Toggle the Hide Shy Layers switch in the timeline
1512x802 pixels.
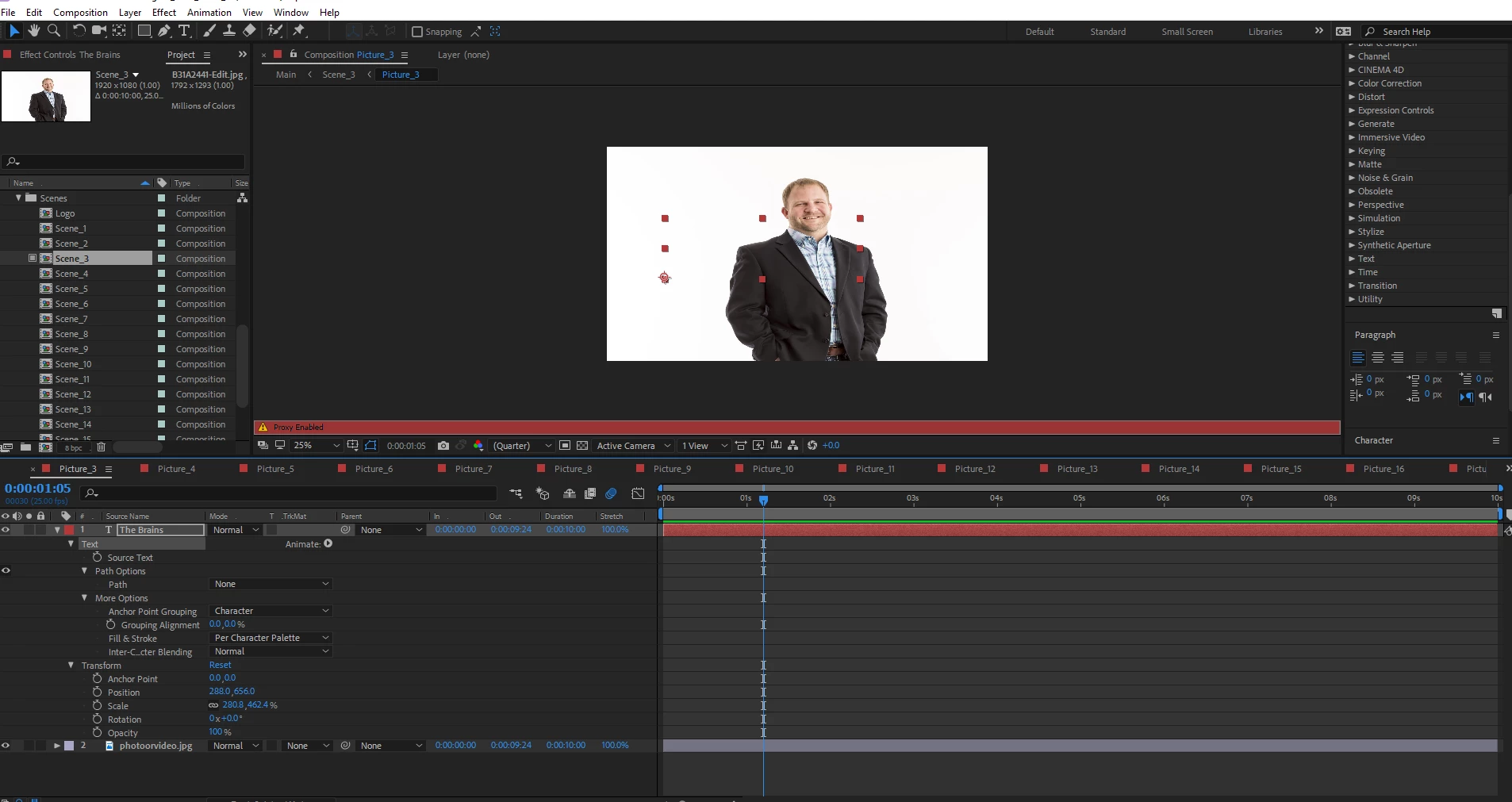point(570,493)
